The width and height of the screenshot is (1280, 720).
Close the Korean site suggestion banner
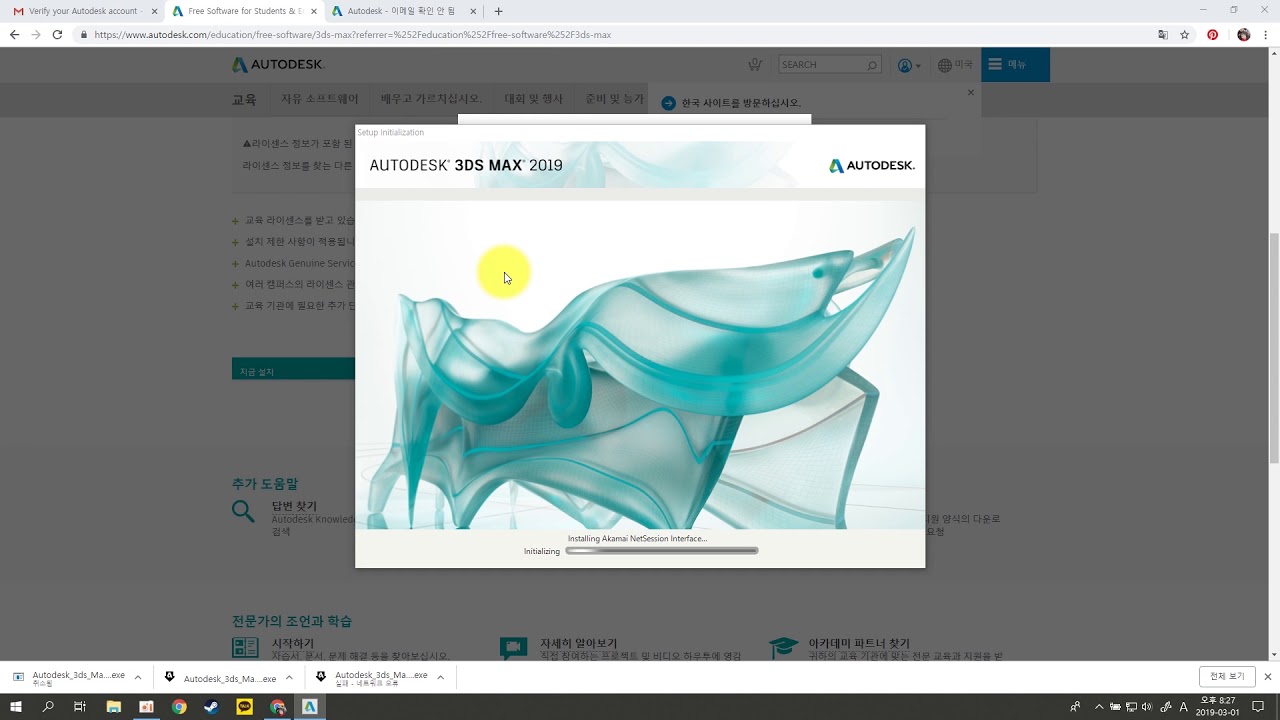click(970, 92)
